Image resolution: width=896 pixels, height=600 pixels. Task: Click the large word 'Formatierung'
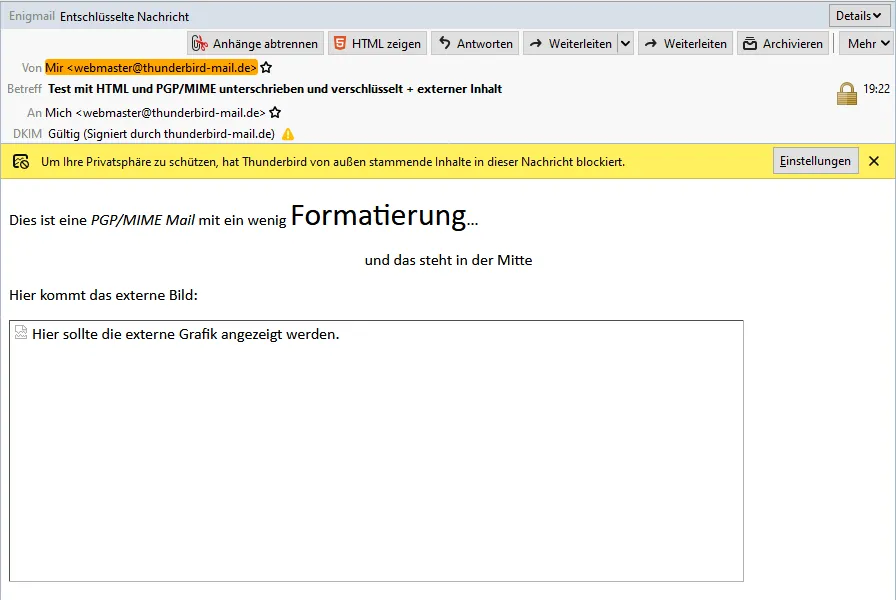pos(379,216)
